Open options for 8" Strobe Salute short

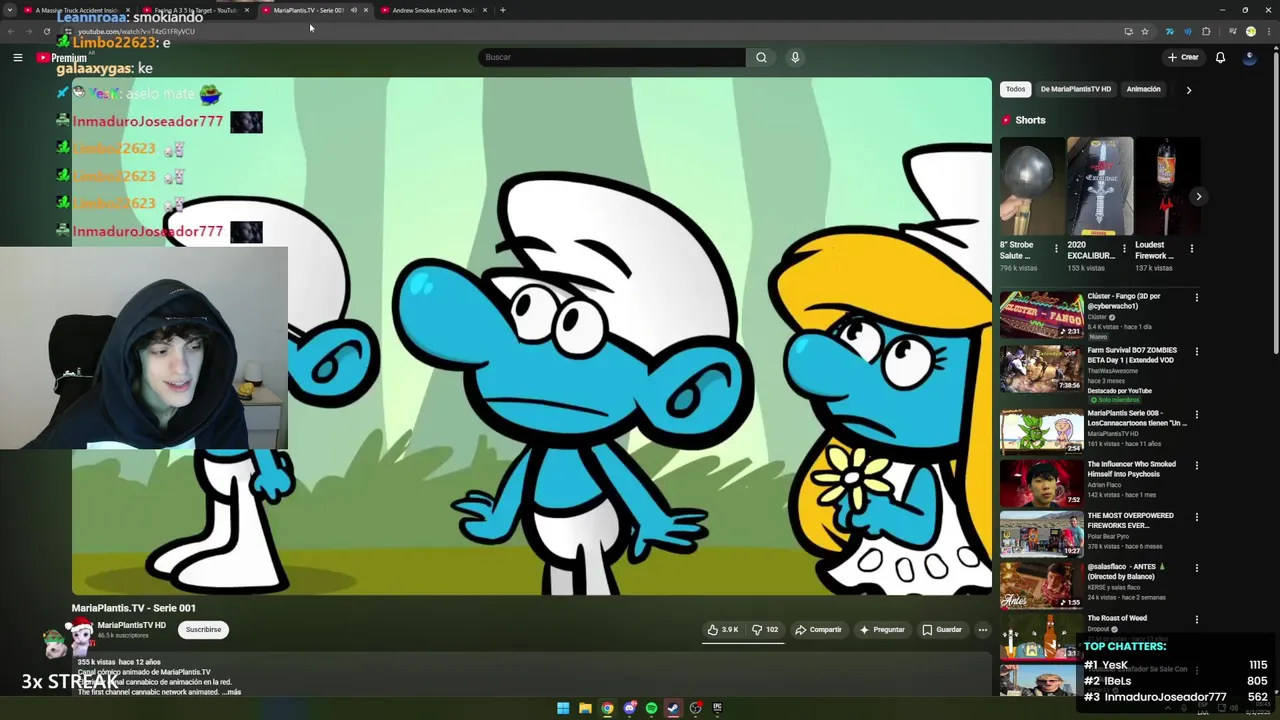tap(1056, 248)
